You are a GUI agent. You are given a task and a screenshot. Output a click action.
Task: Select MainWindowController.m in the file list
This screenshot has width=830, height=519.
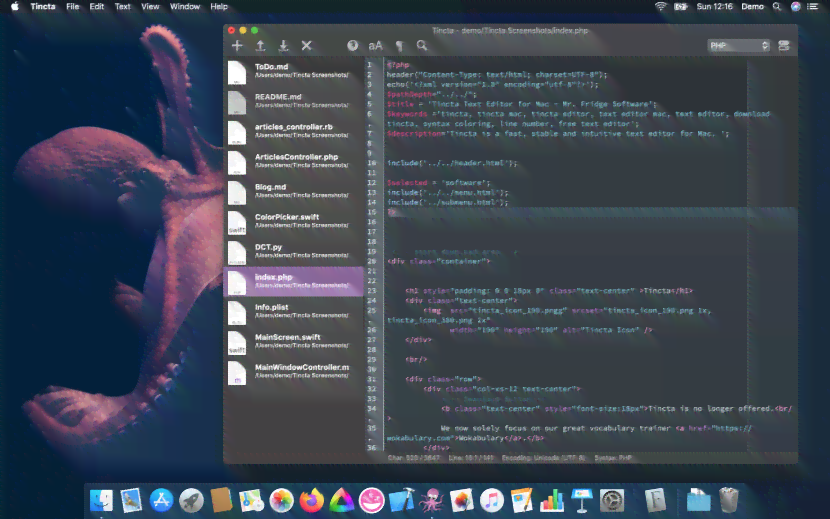click(294, 372)
